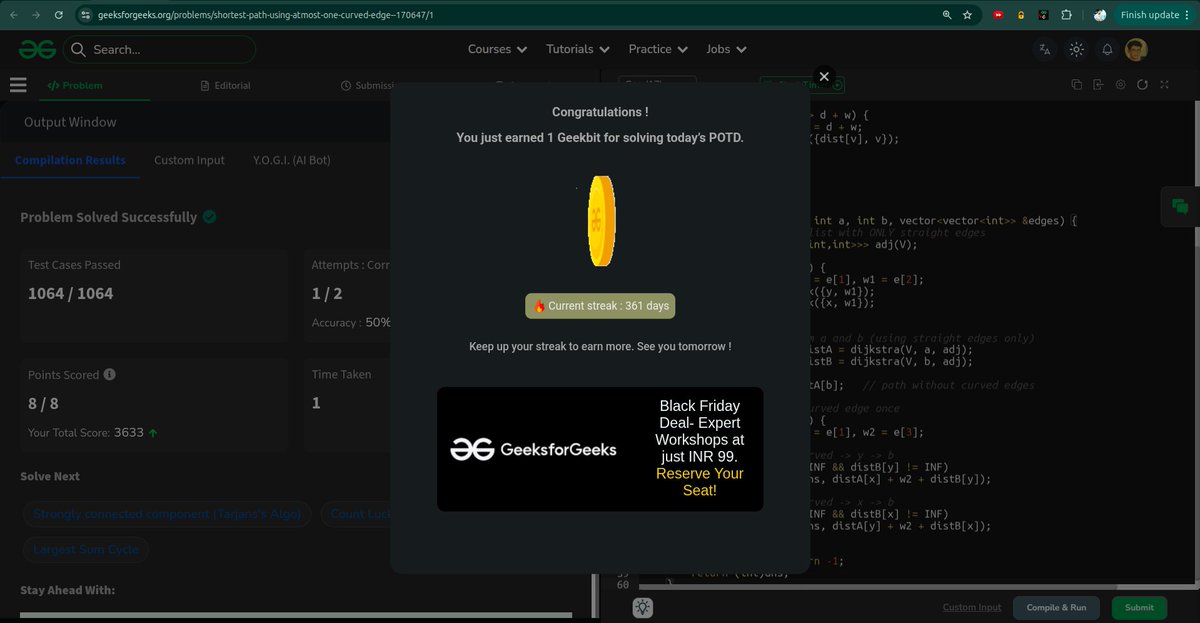Viewport: 1200px width, 623px height.
Task: Click the Output Window header
Action: [x=70, y=122]
